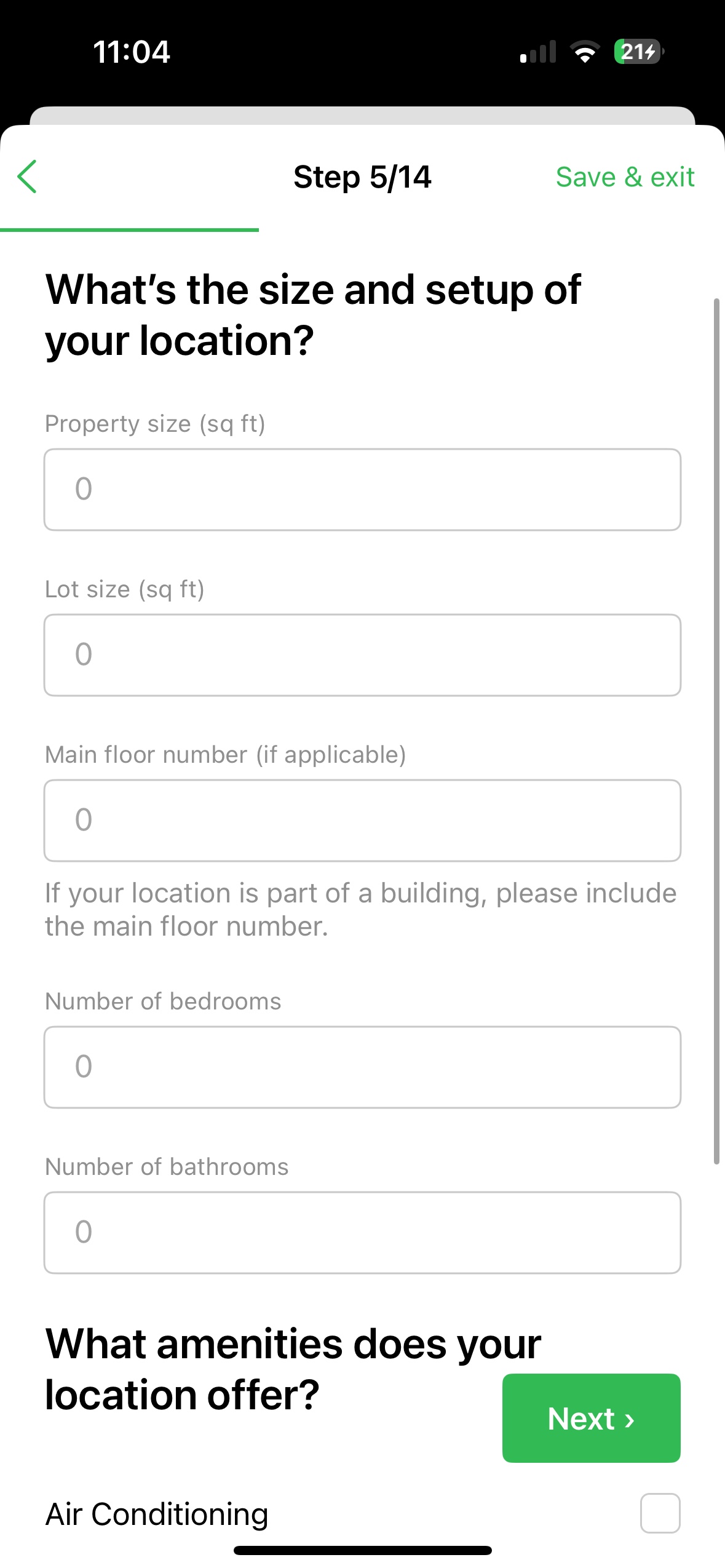Viewport: 725px width, 1568px height.
Task: Tap the Next button arrow chevron
Action: (x=629, y=1419)
